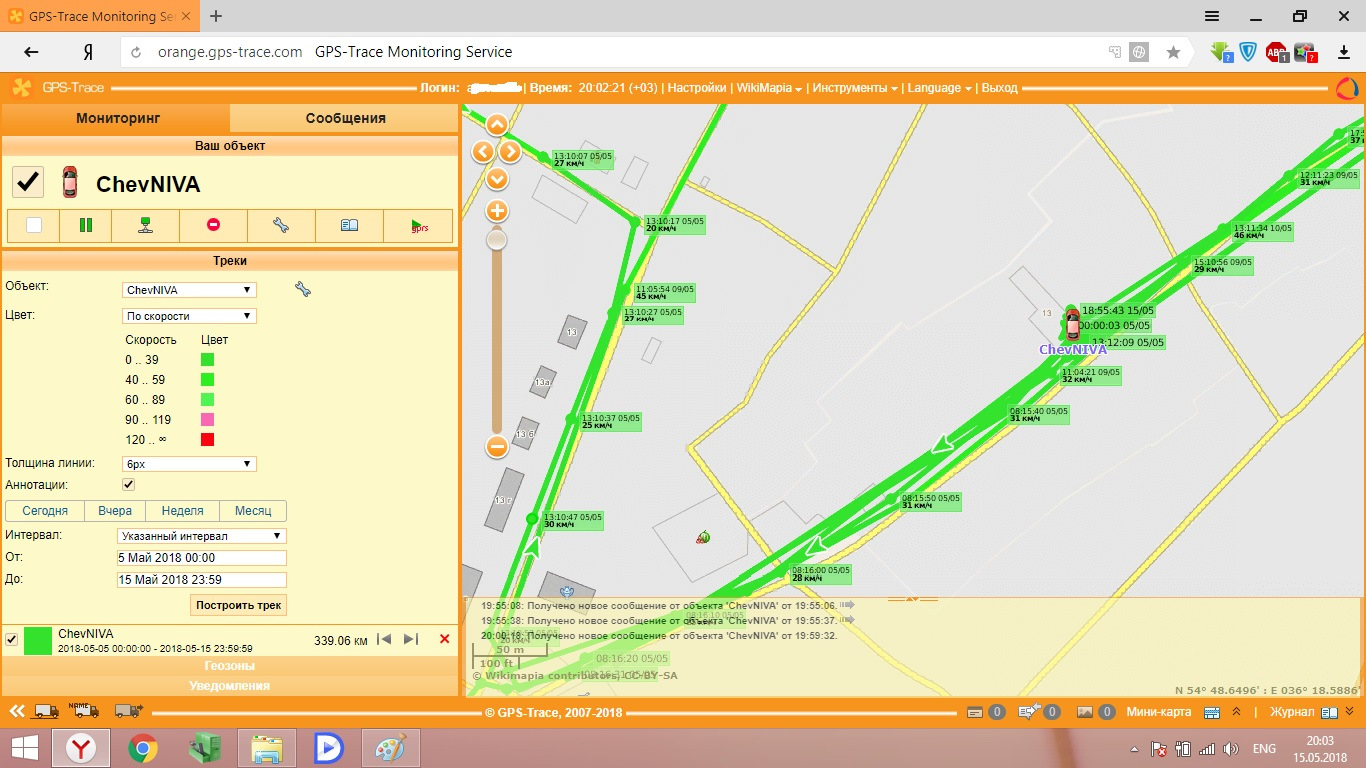This screenshot has width=1366, height=768.
Task: Collapse the left panel with double arrow
Action: pyautogui.click(x=17, y=712)
